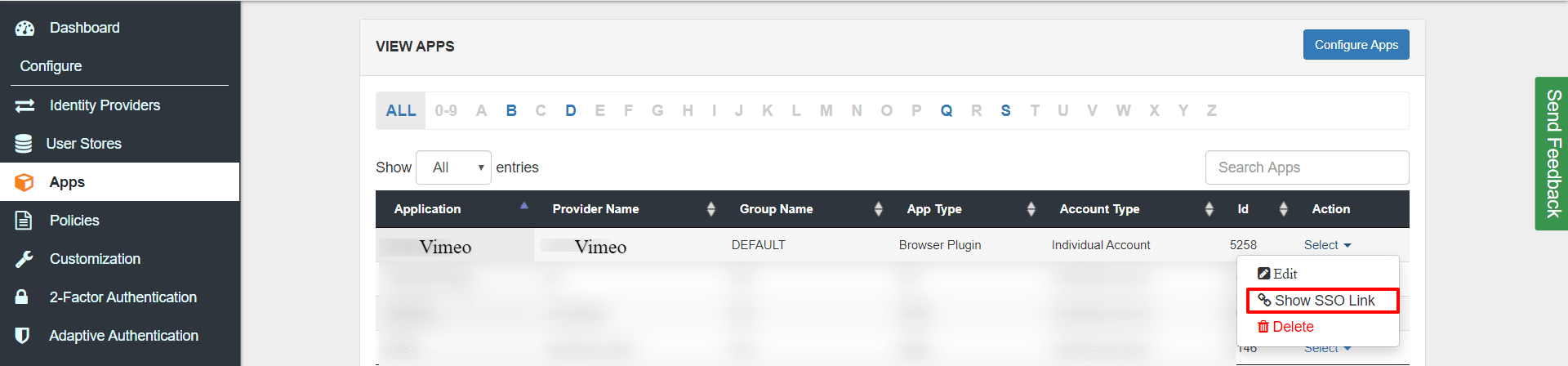Click the Search Apps field
The height and width of the screenshot is (366, 1568).
[x=1307, y=167]
